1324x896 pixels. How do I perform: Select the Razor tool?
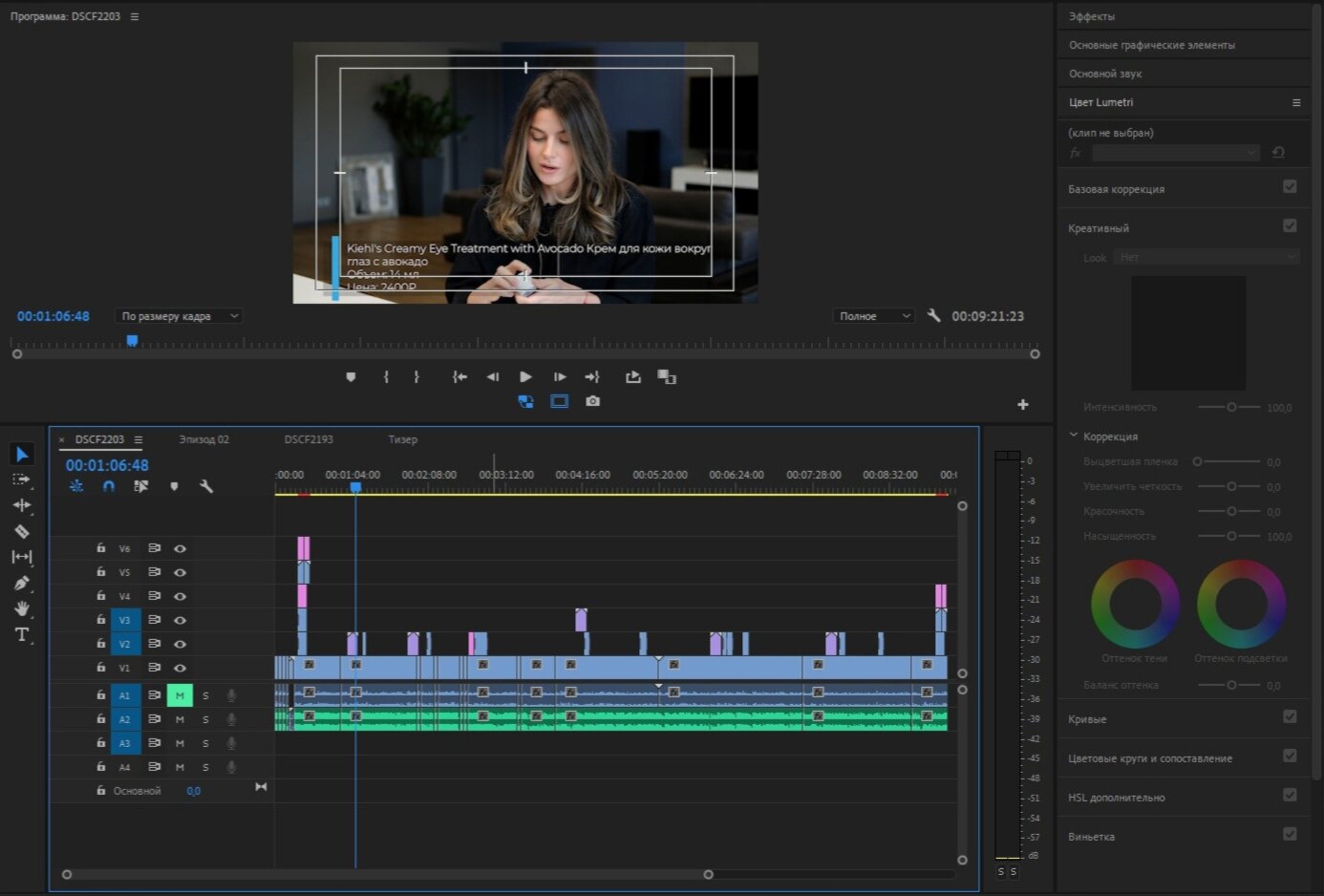click(x=22, y=531)
